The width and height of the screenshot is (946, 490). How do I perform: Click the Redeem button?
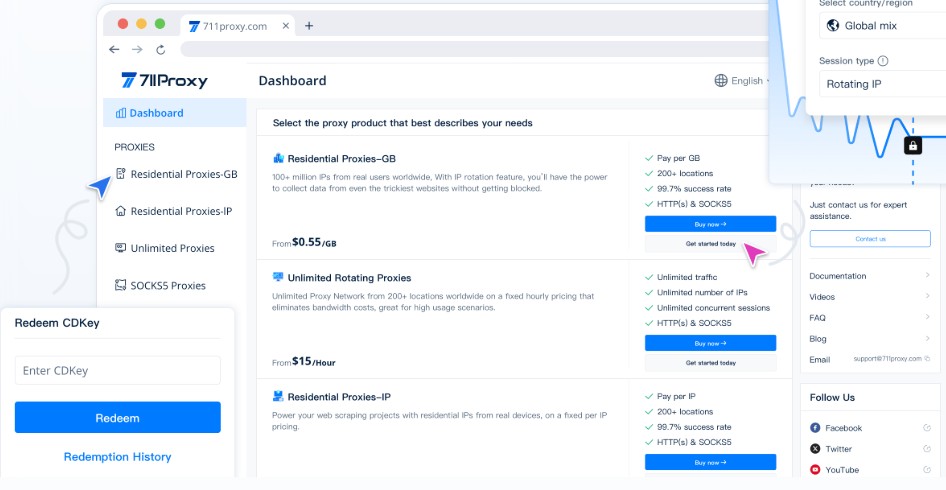pos(118,418)
